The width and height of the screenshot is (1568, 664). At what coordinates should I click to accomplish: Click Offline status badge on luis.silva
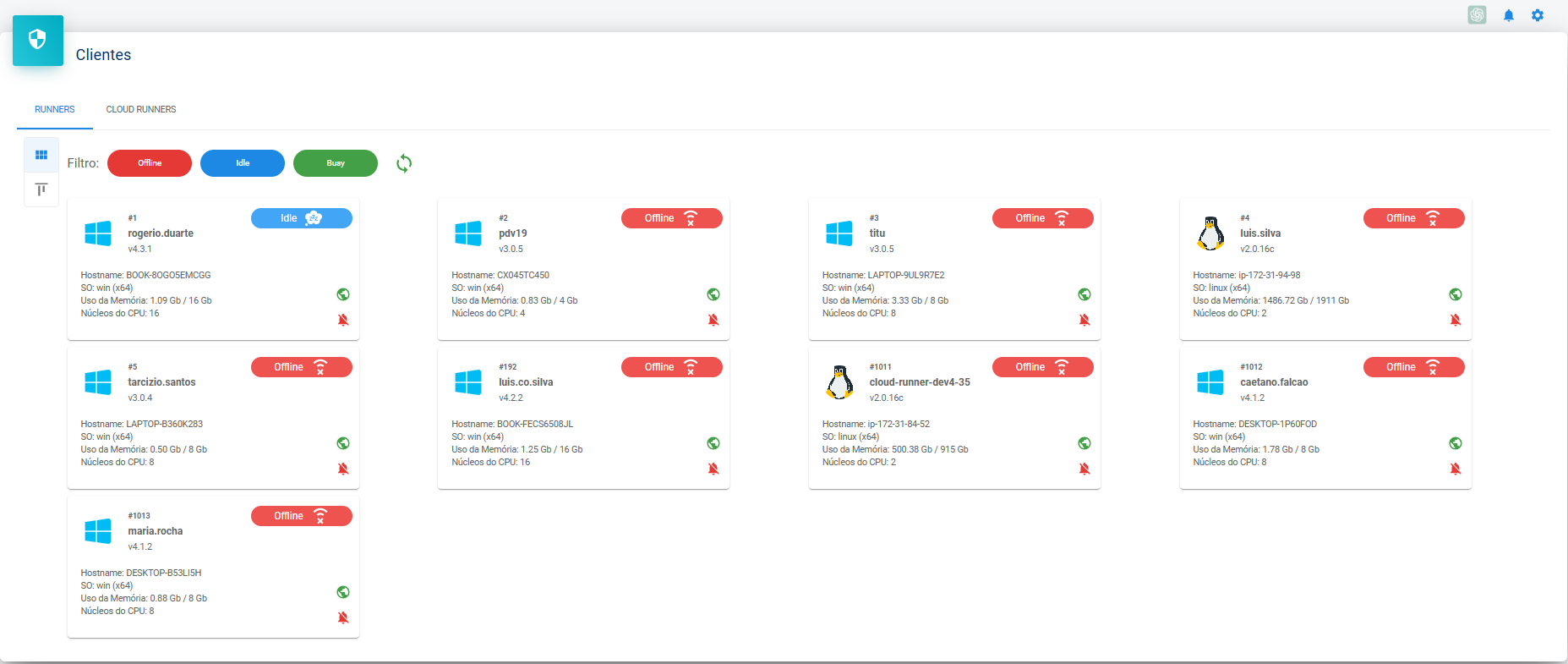point(1414,218)
